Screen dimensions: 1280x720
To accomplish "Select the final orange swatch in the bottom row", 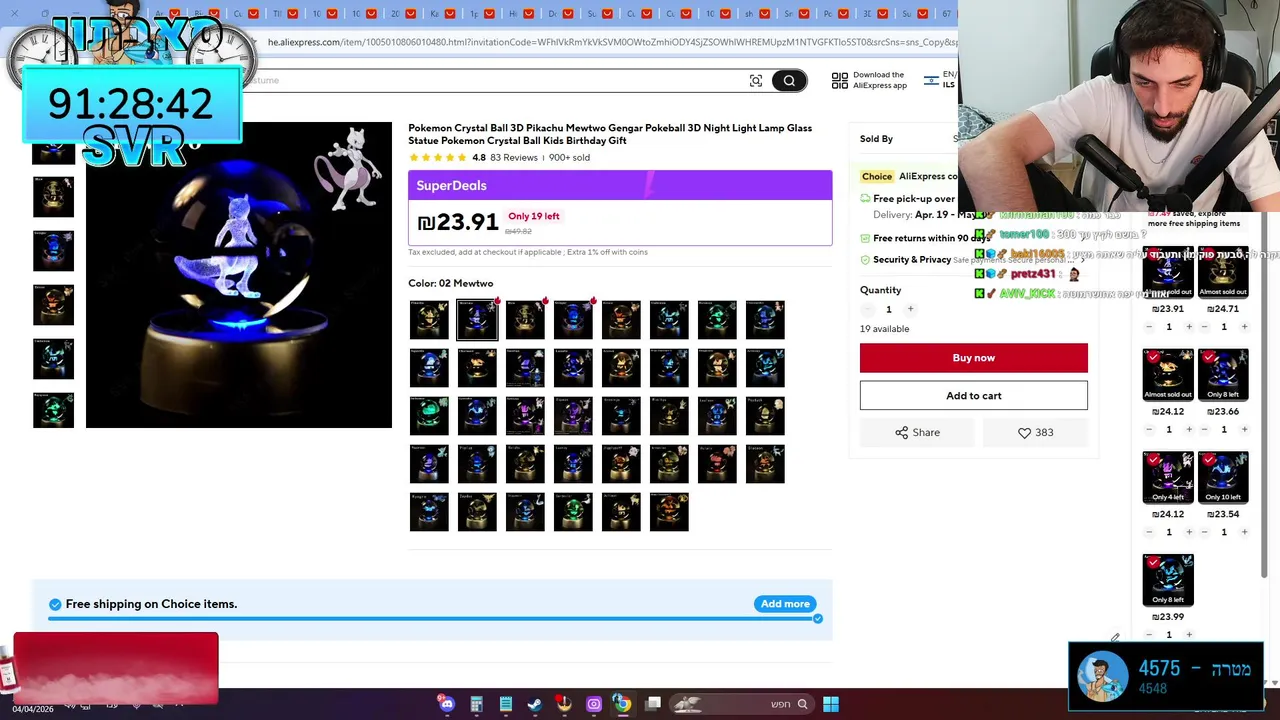I will click(669, 511).
